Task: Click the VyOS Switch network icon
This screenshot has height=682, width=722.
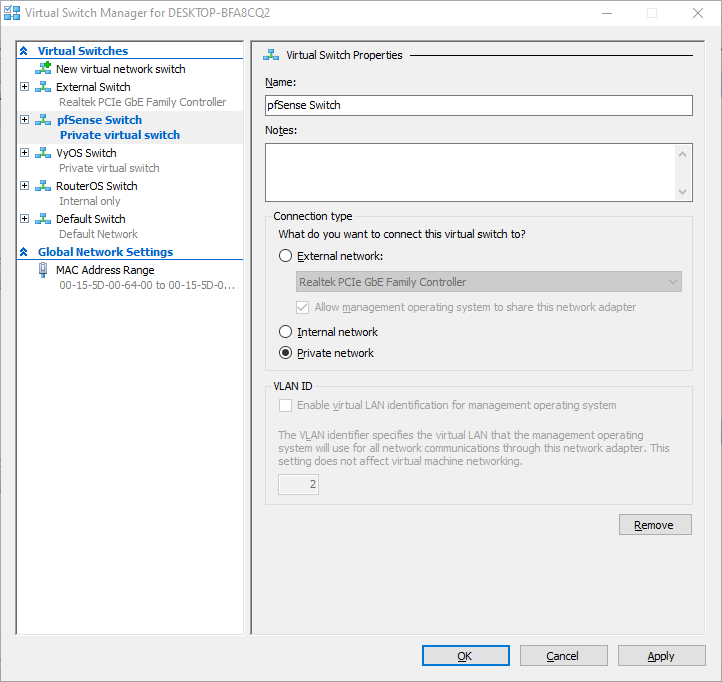Action: click(x=43, y=153)
